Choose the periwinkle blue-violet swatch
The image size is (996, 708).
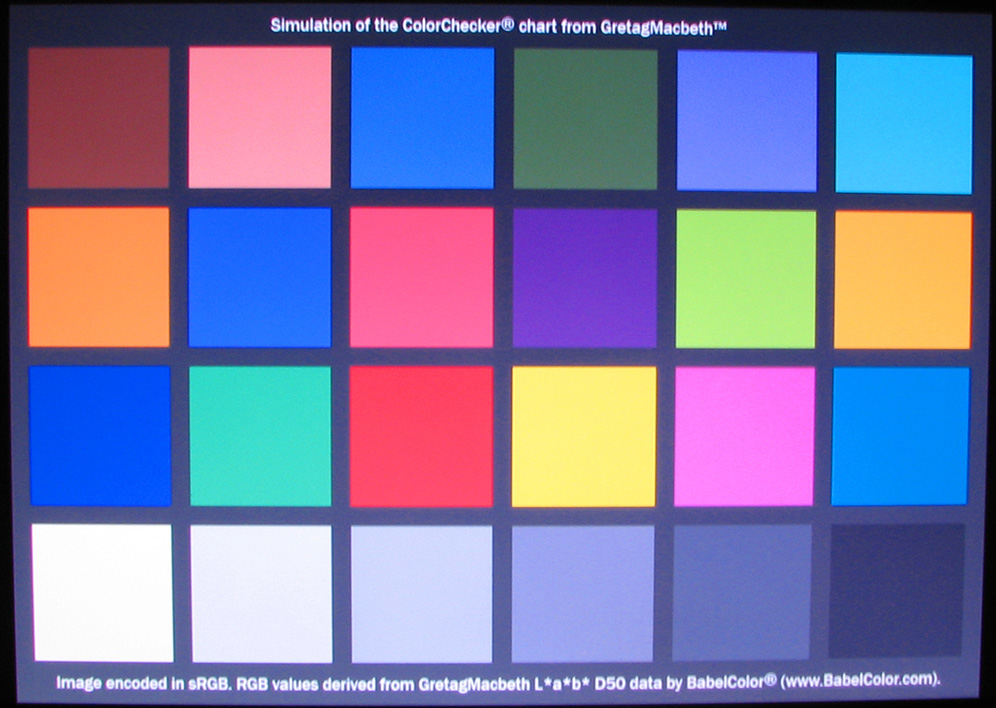(x=746, y=120)
